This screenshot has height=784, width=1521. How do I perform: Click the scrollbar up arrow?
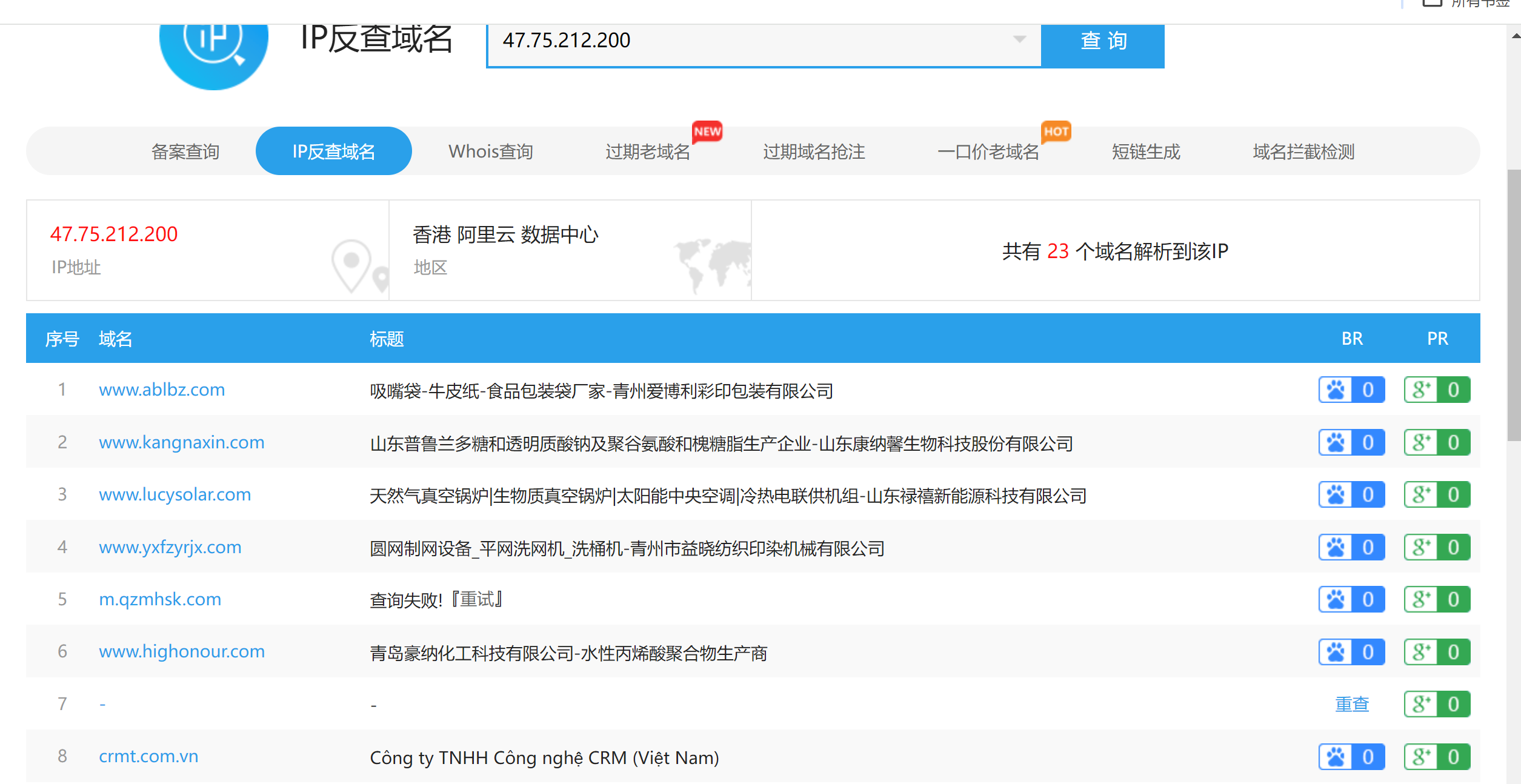pos(1515,36)
